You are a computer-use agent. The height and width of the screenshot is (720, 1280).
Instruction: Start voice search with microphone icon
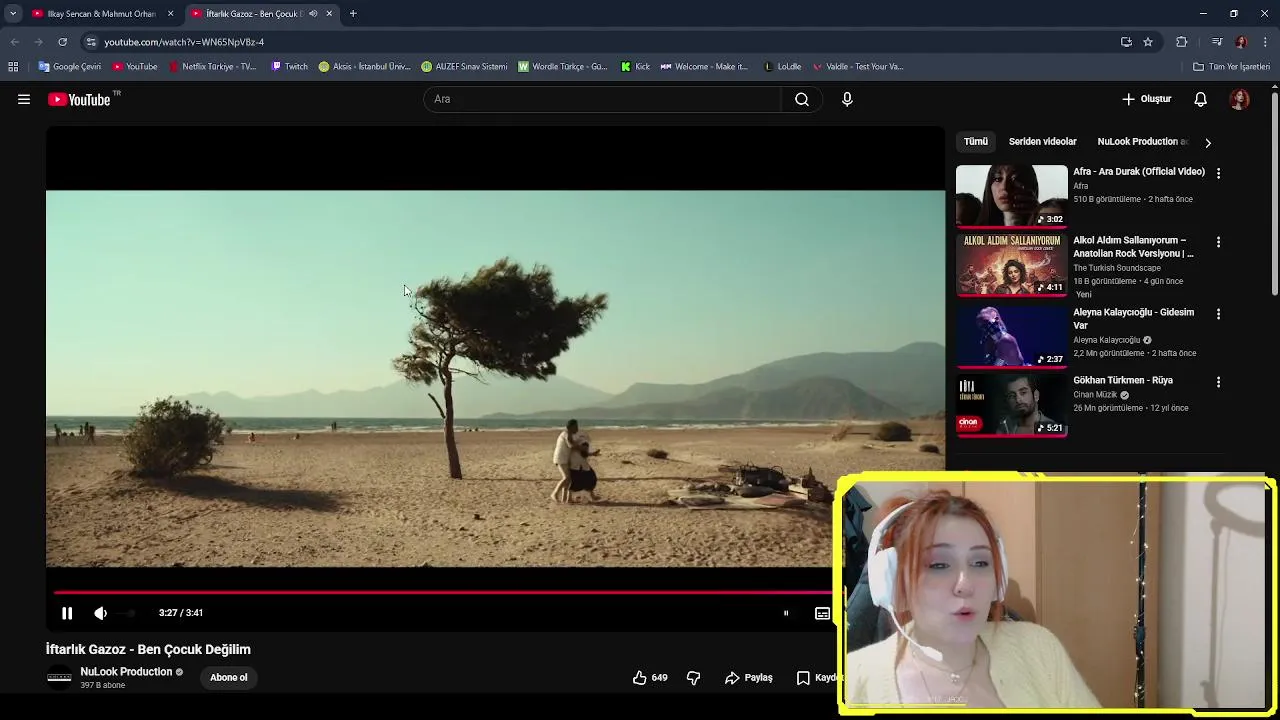point(847,99)
